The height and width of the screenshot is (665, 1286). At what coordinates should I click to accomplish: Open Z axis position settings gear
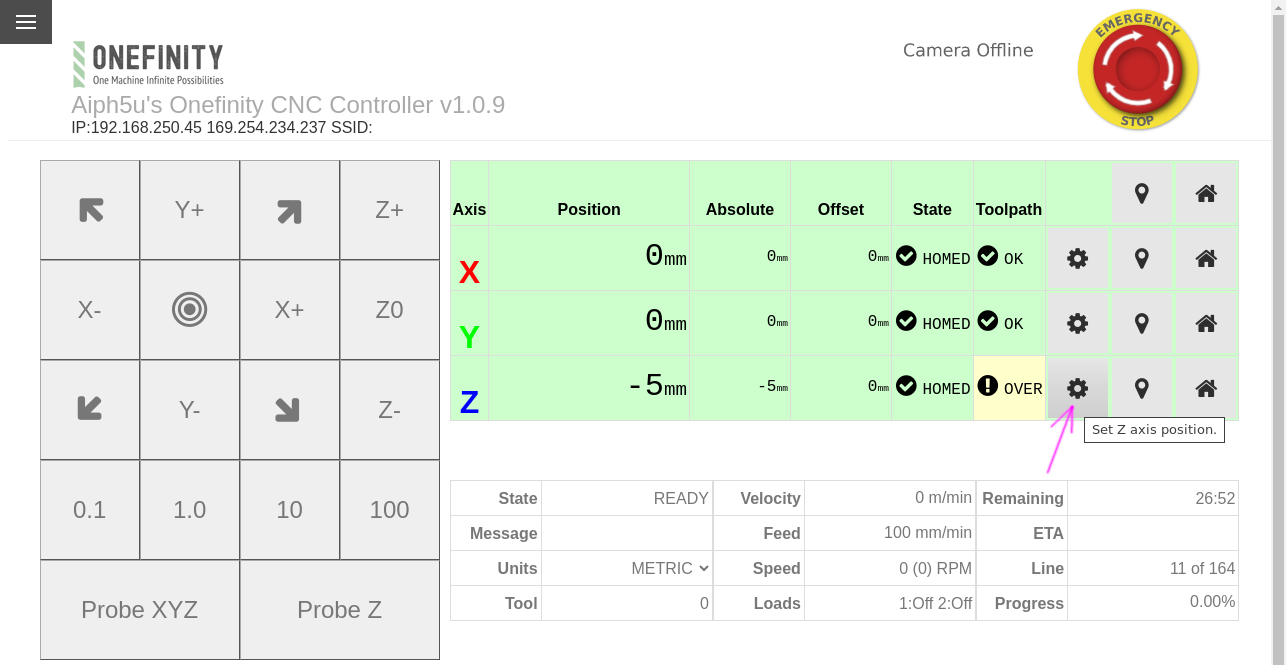1077,388
